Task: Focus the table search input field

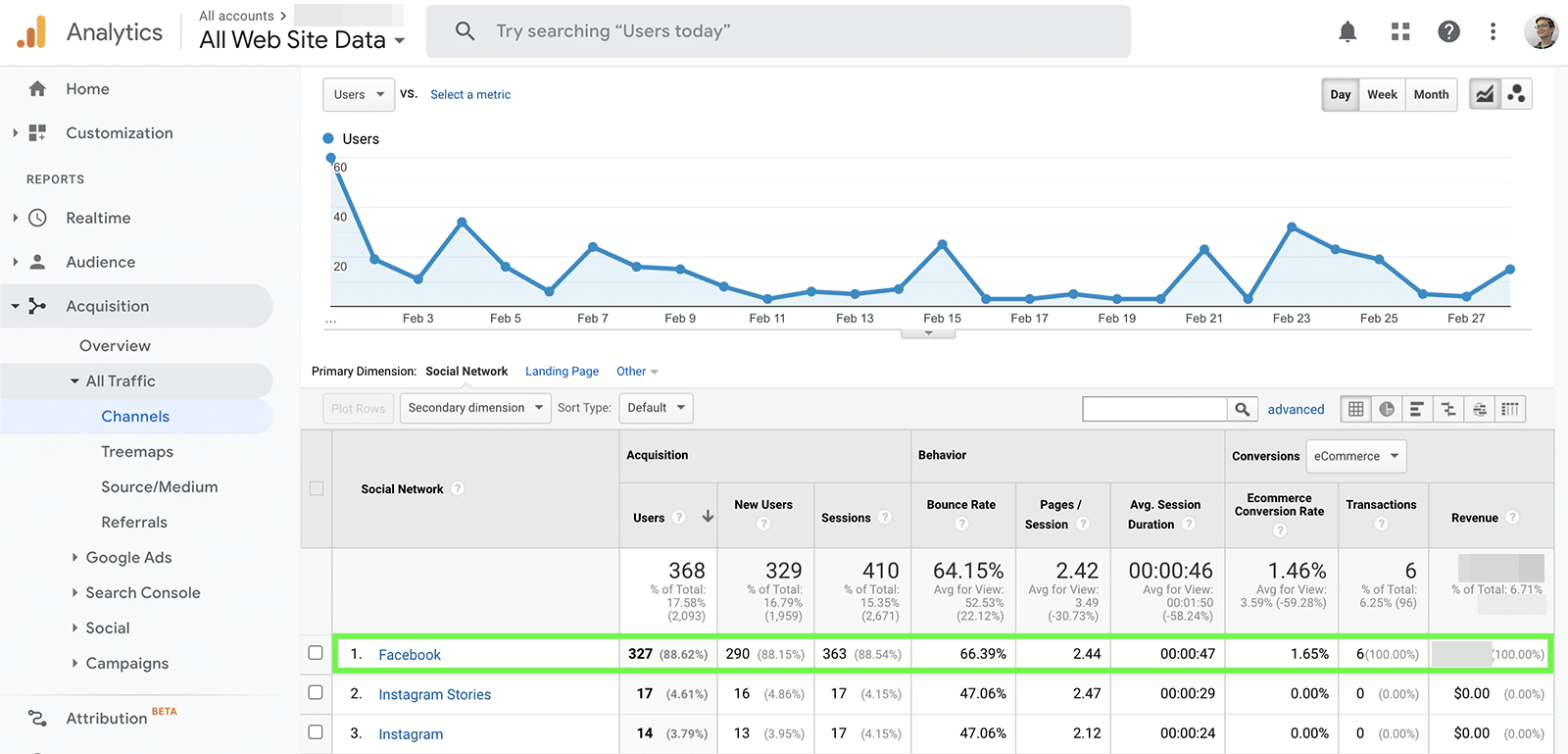Action: pos(1154,409)
